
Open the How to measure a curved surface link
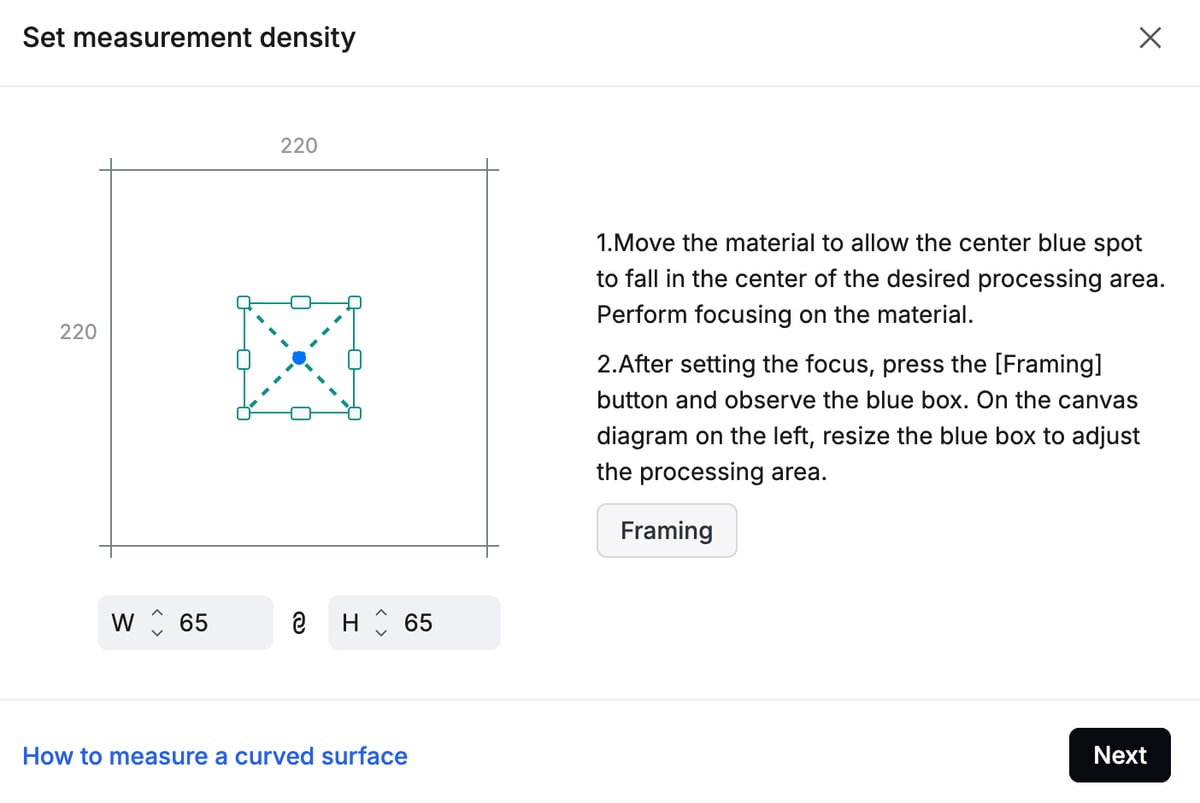pos(215,756)
